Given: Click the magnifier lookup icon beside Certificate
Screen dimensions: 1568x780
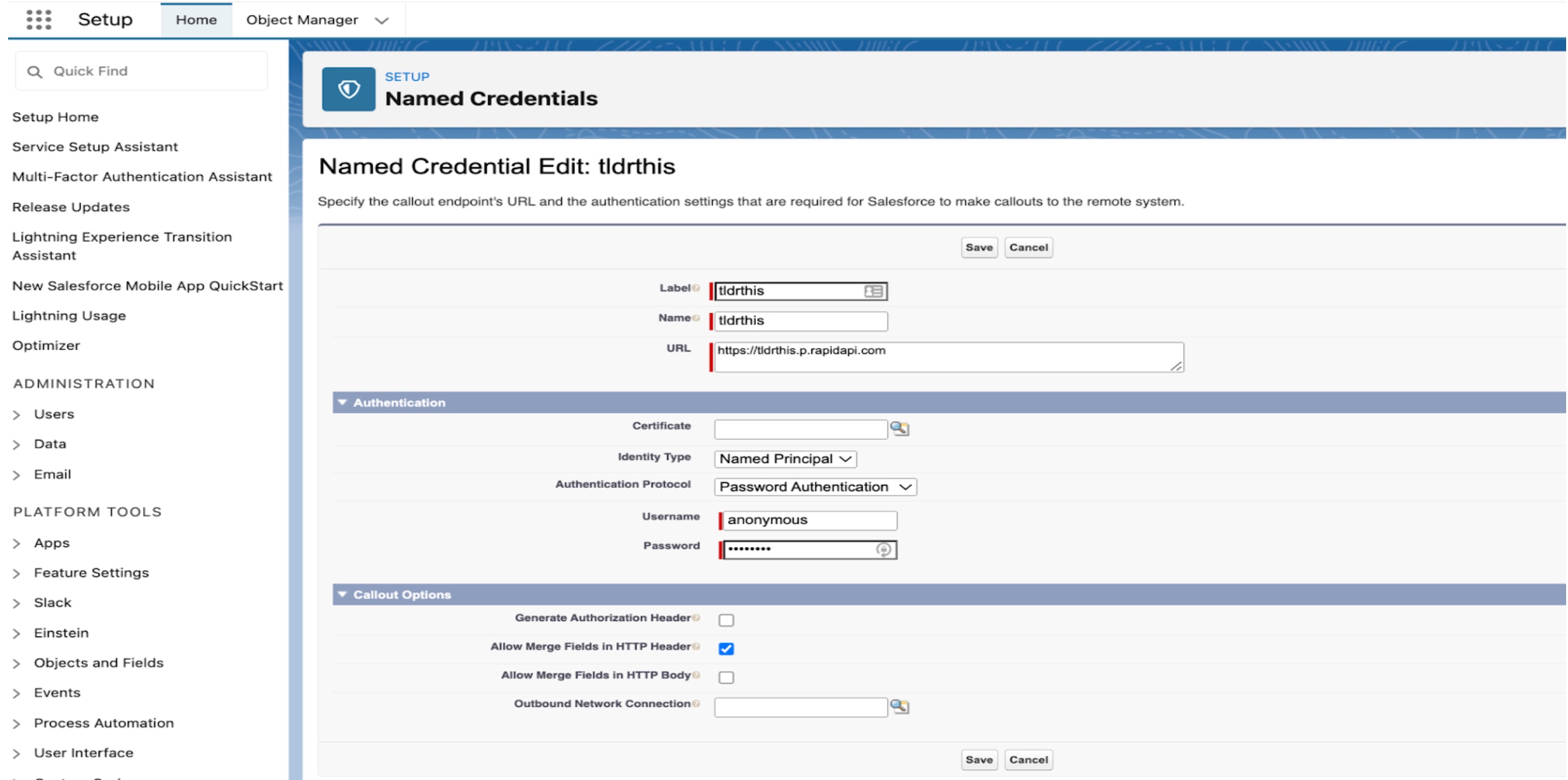Looking at the screenshot, I should (x=901, y=429).
